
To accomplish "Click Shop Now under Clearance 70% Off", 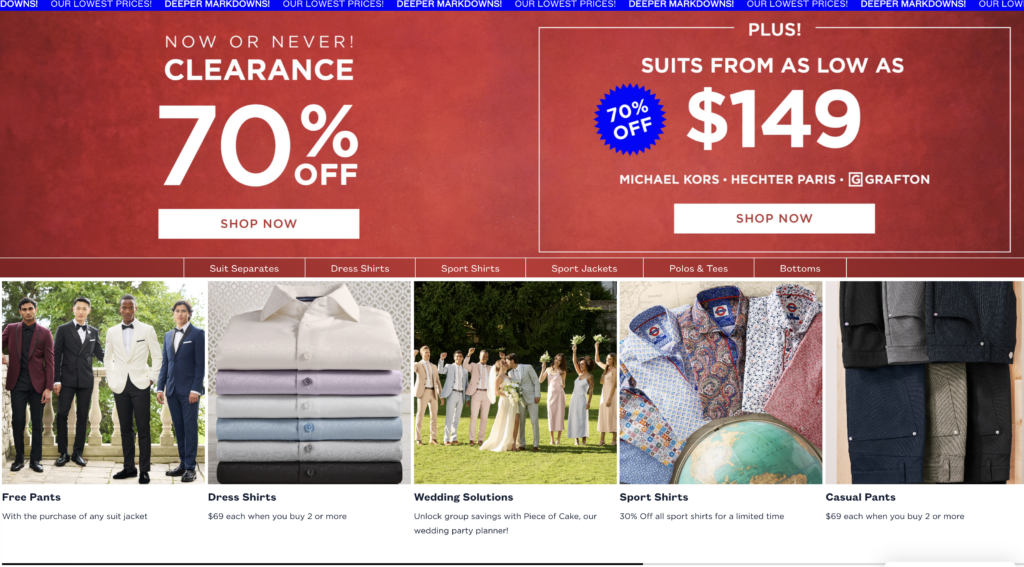I will pyautogui.click(x=259, y=223).
